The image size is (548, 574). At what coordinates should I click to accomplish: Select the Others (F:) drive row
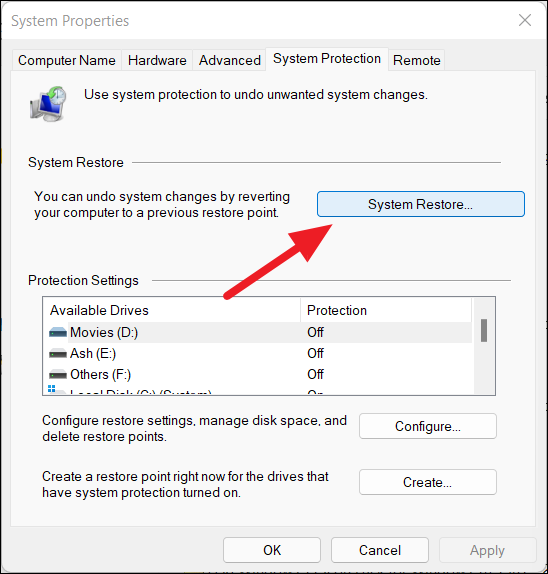coord(258,374)
